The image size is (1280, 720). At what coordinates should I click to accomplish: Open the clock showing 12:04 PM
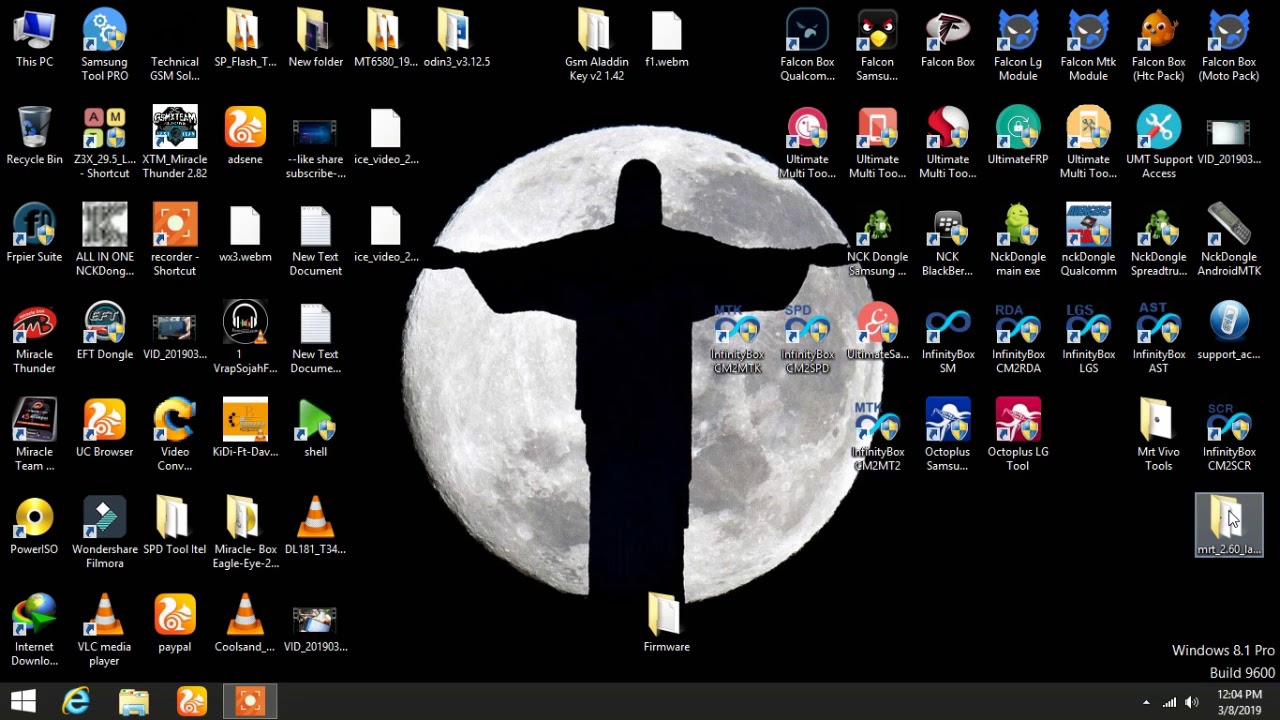[x=1240, y=702]
